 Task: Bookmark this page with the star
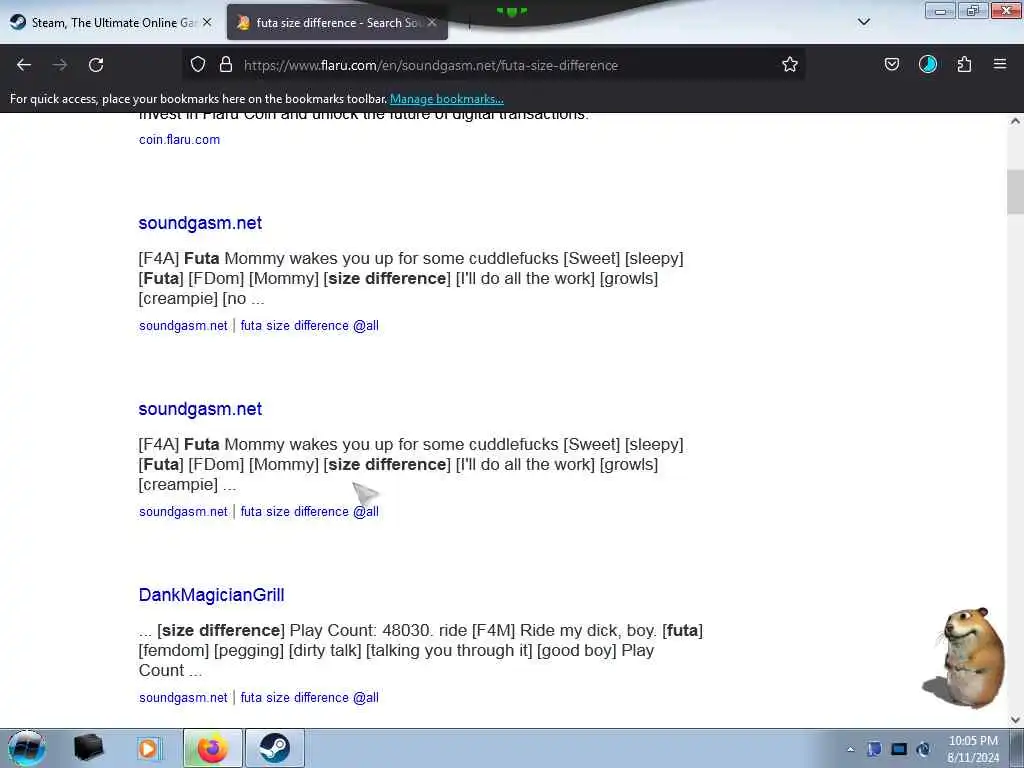[x=790, y=64]
